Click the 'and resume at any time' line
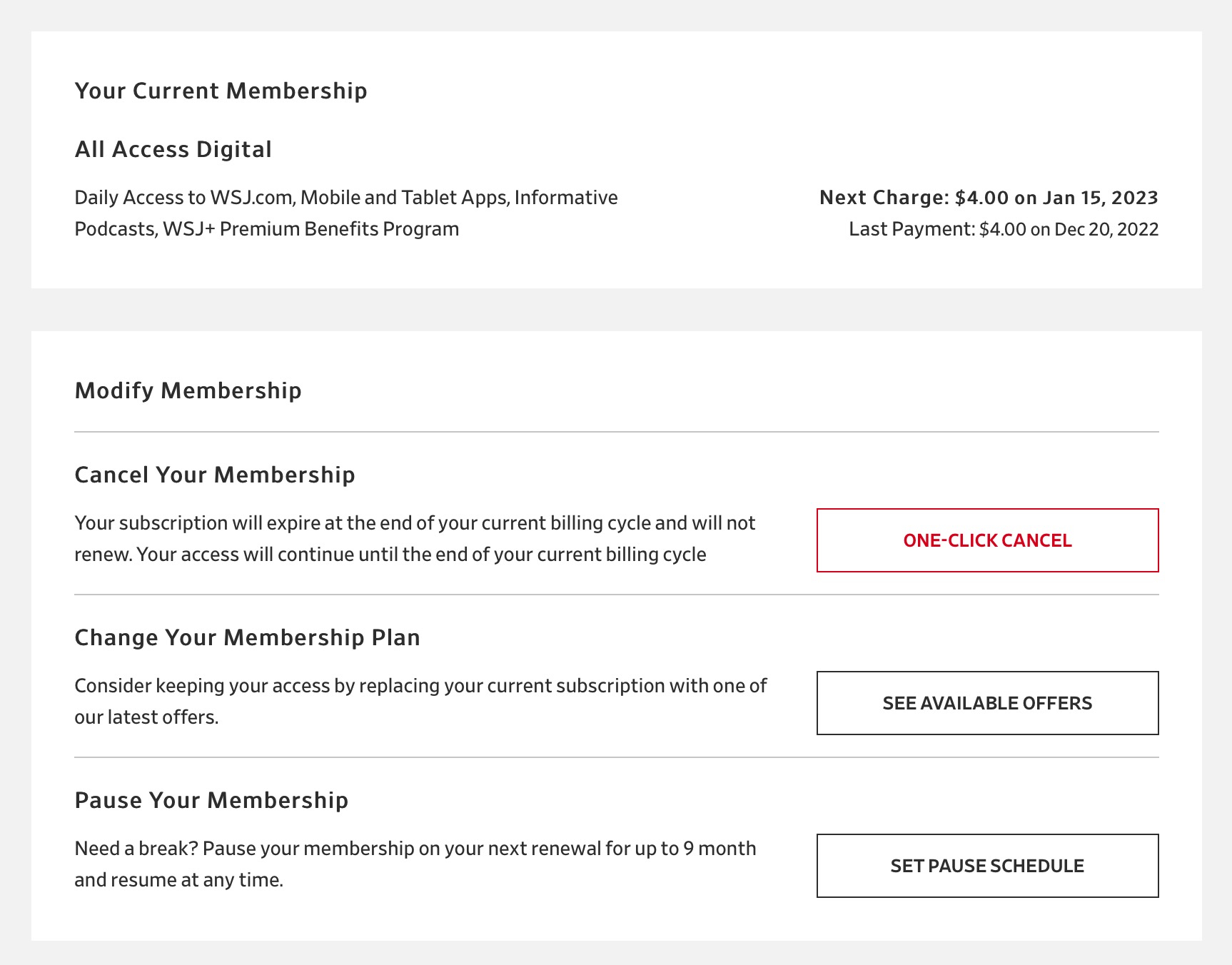The width and height of the screenshot is (1232, 965). pos(179,880)
